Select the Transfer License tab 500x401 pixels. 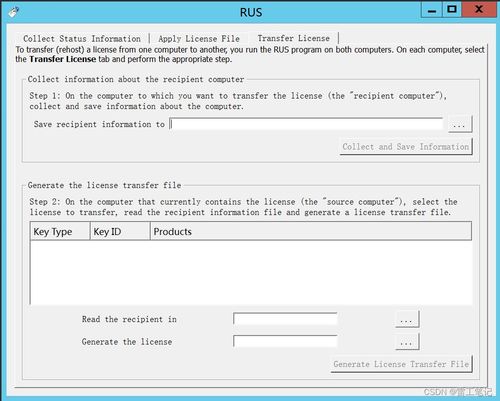[x=294, y=38]
